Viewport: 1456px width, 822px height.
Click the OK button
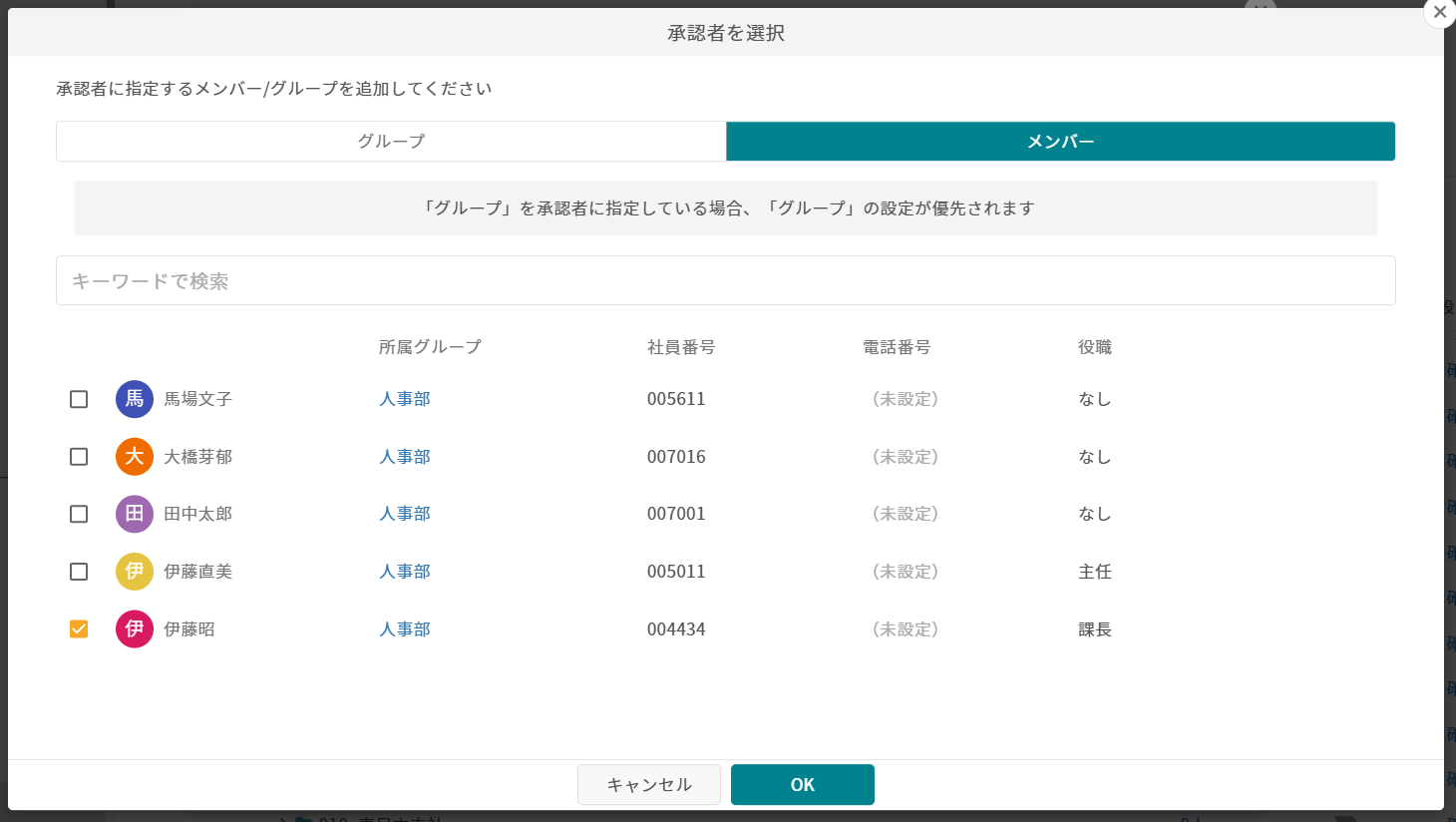point(803,784)
